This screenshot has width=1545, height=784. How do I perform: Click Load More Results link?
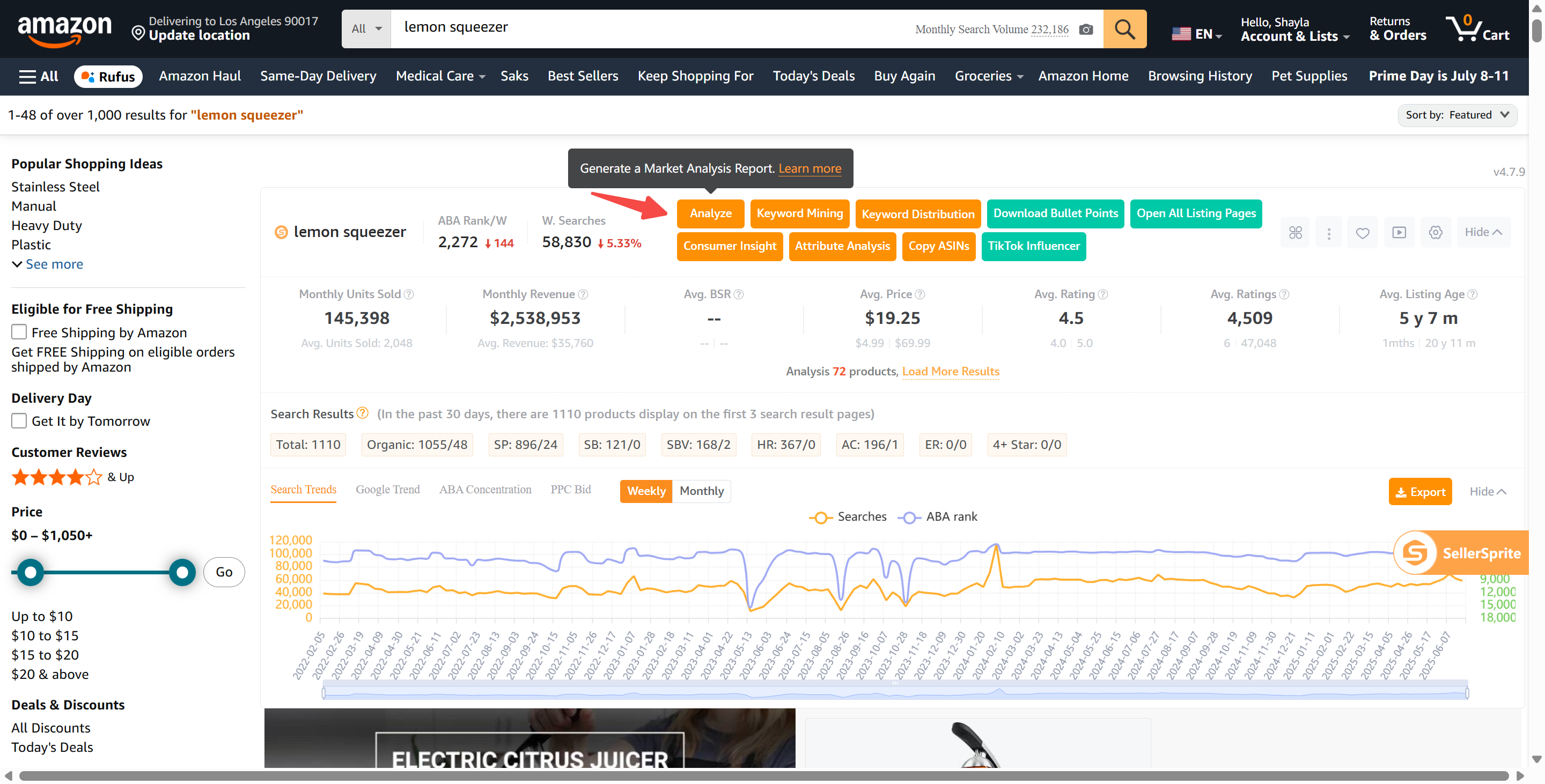tap(950, 371)
